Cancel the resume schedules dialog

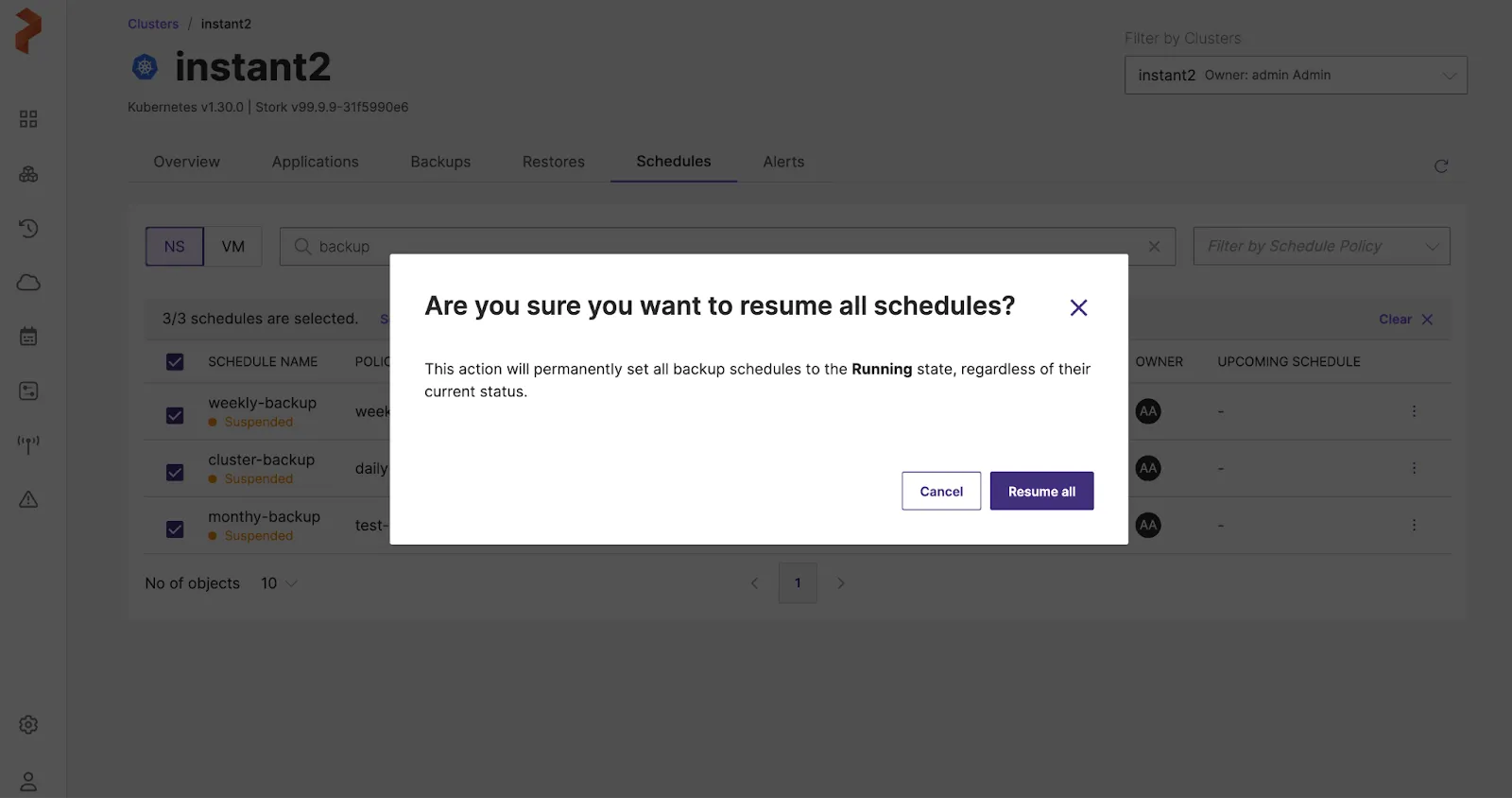point(940,491)
